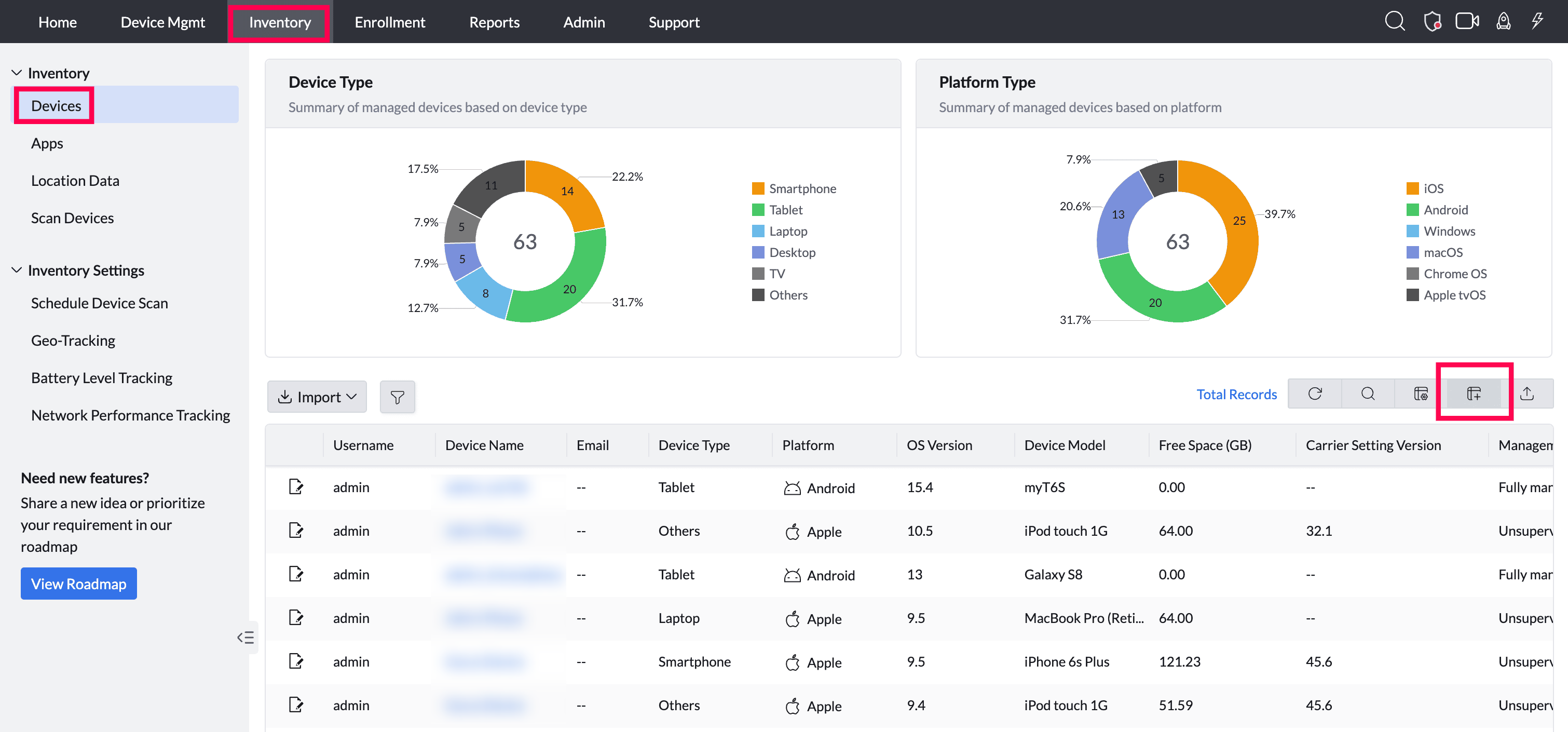
Task: Switch to the Enrollment tab
Action: [390, 22]
